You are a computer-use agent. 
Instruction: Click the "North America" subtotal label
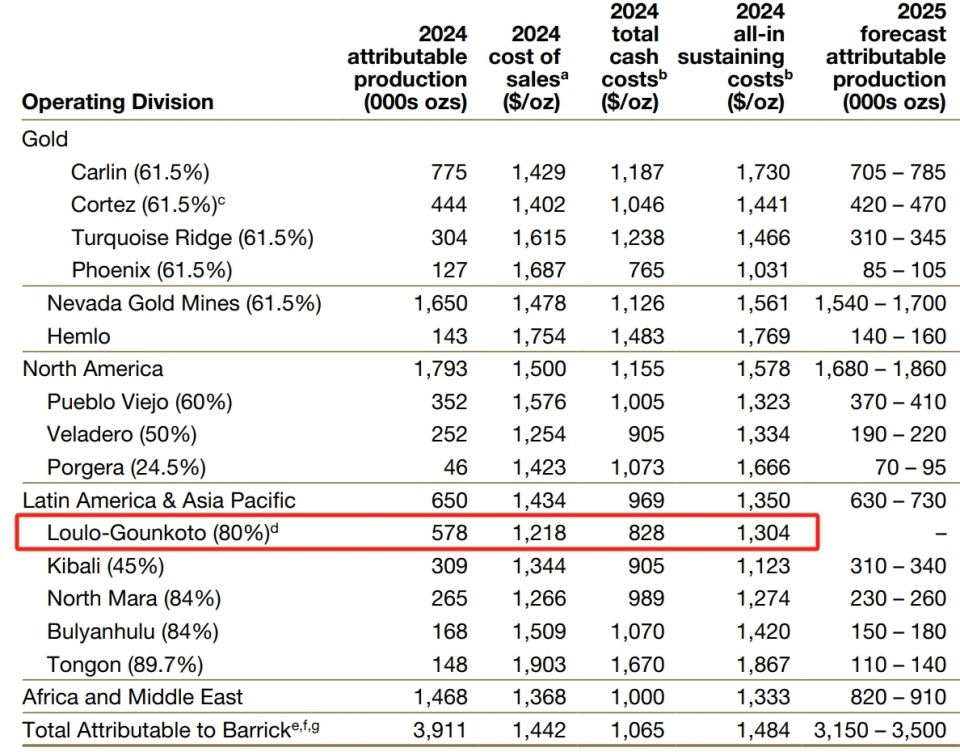pyautogui.click(x=93, y=369)
